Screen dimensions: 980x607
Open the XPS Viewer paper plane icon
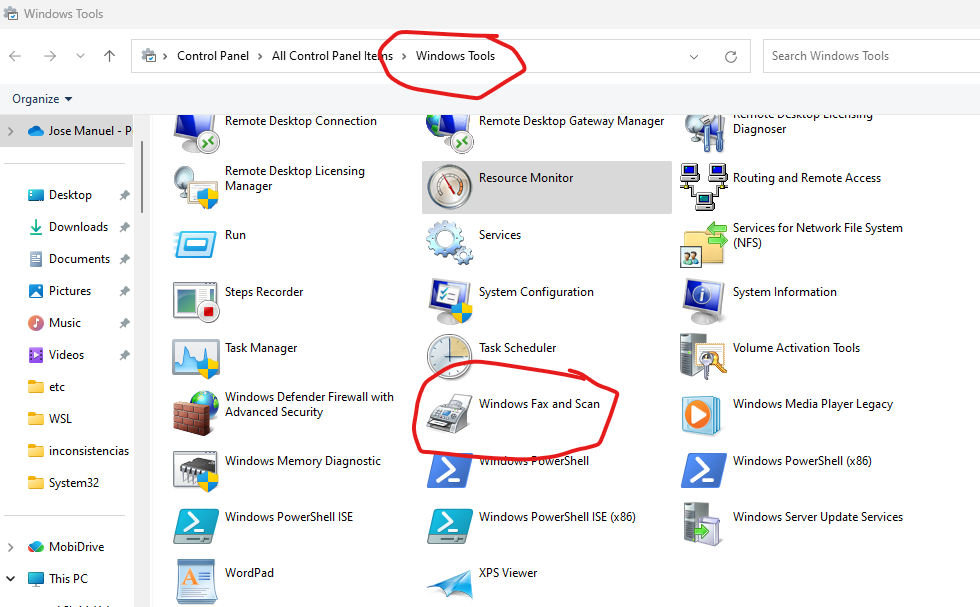[x=450, y=584]
